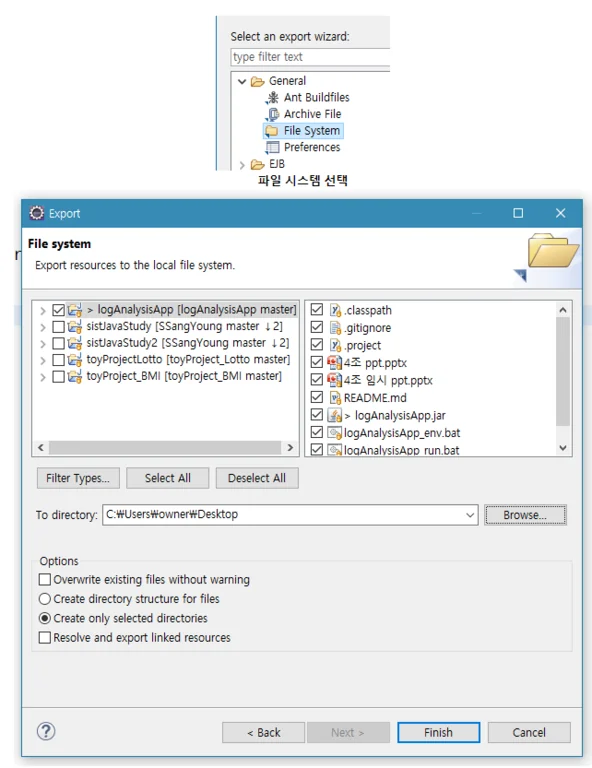This screenshot has width=592, height=768.
Task: Click the Browse... button
Action: (525, 515)
